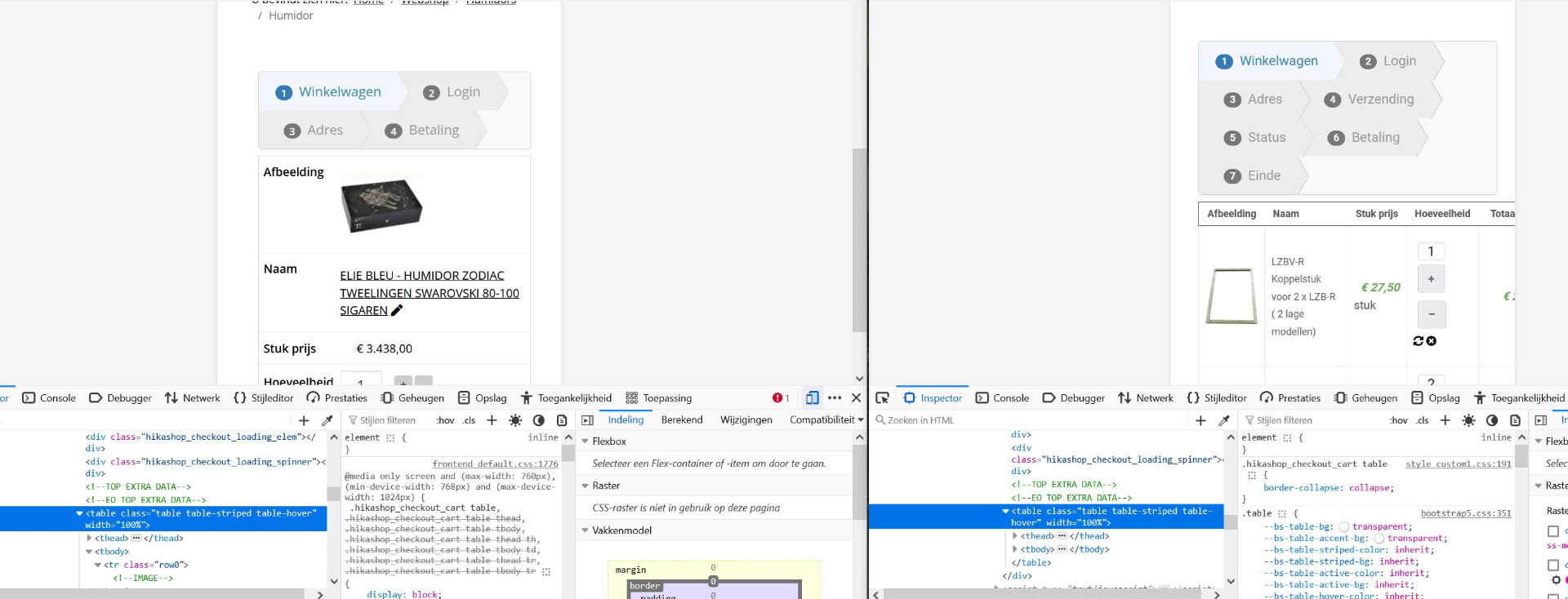1568x599 pixels.
Task: Click the Zoeken in HTML search field
Action: tap(1029, 420)
